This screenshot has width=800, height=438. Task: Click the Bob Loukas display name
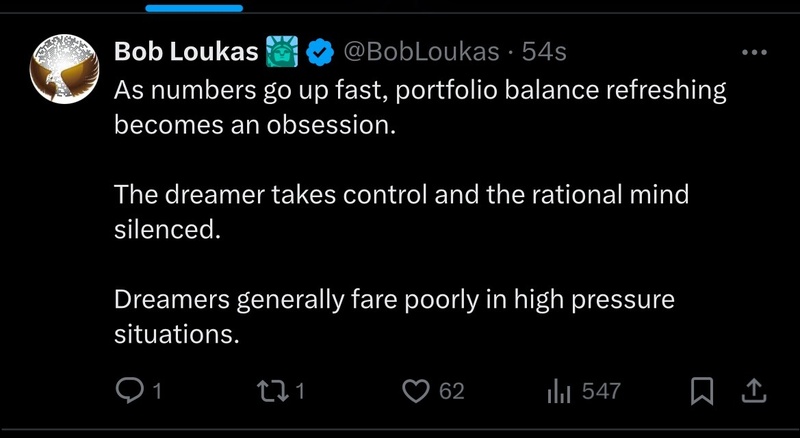coord(186,50)
